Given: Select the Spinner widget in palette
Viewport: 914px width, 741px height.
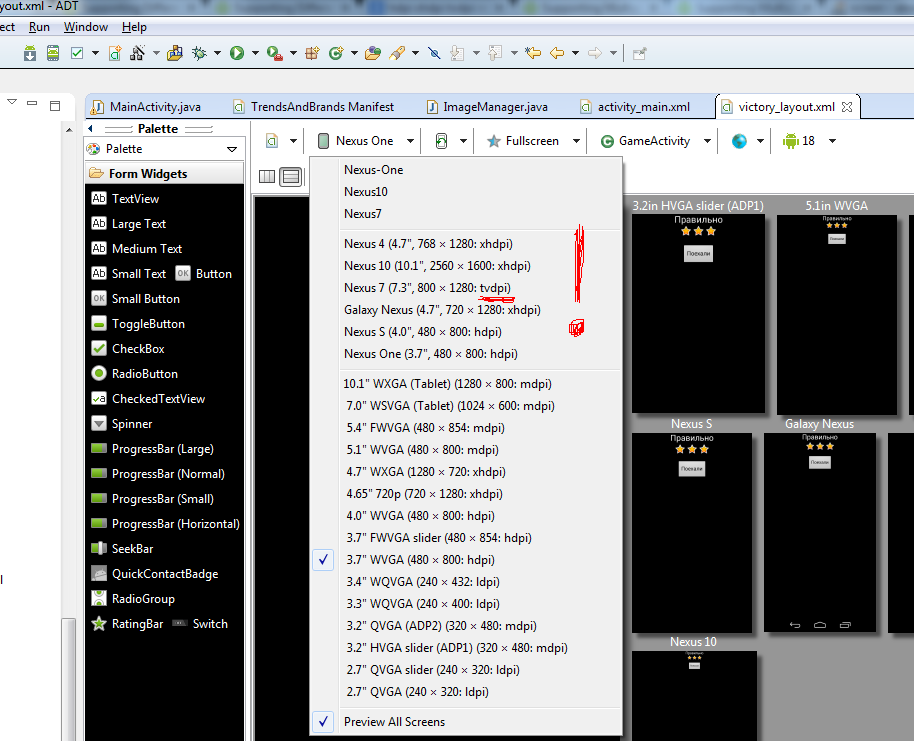Looking at the screenshot, I should 122,424.
